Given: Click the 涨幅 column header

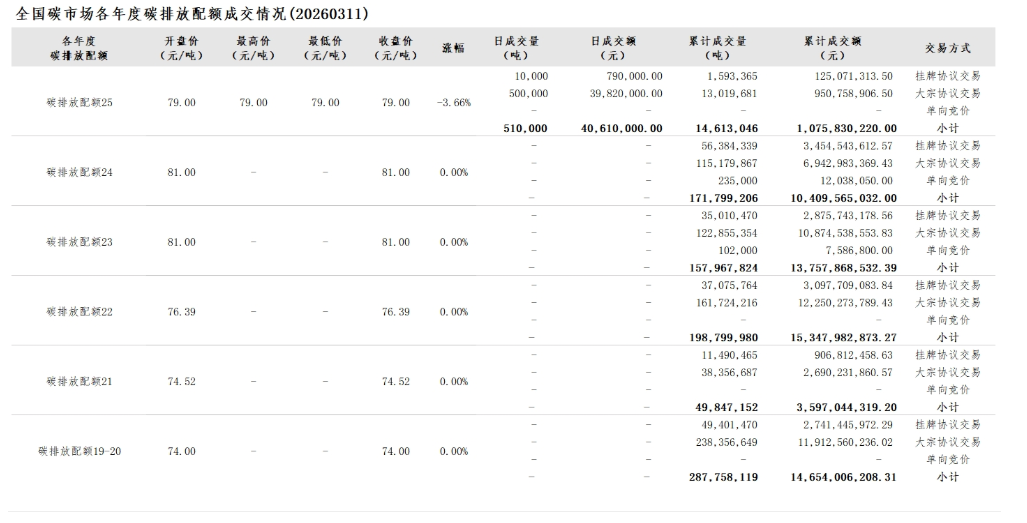Looking at the screenshot, I should (453, 48).
